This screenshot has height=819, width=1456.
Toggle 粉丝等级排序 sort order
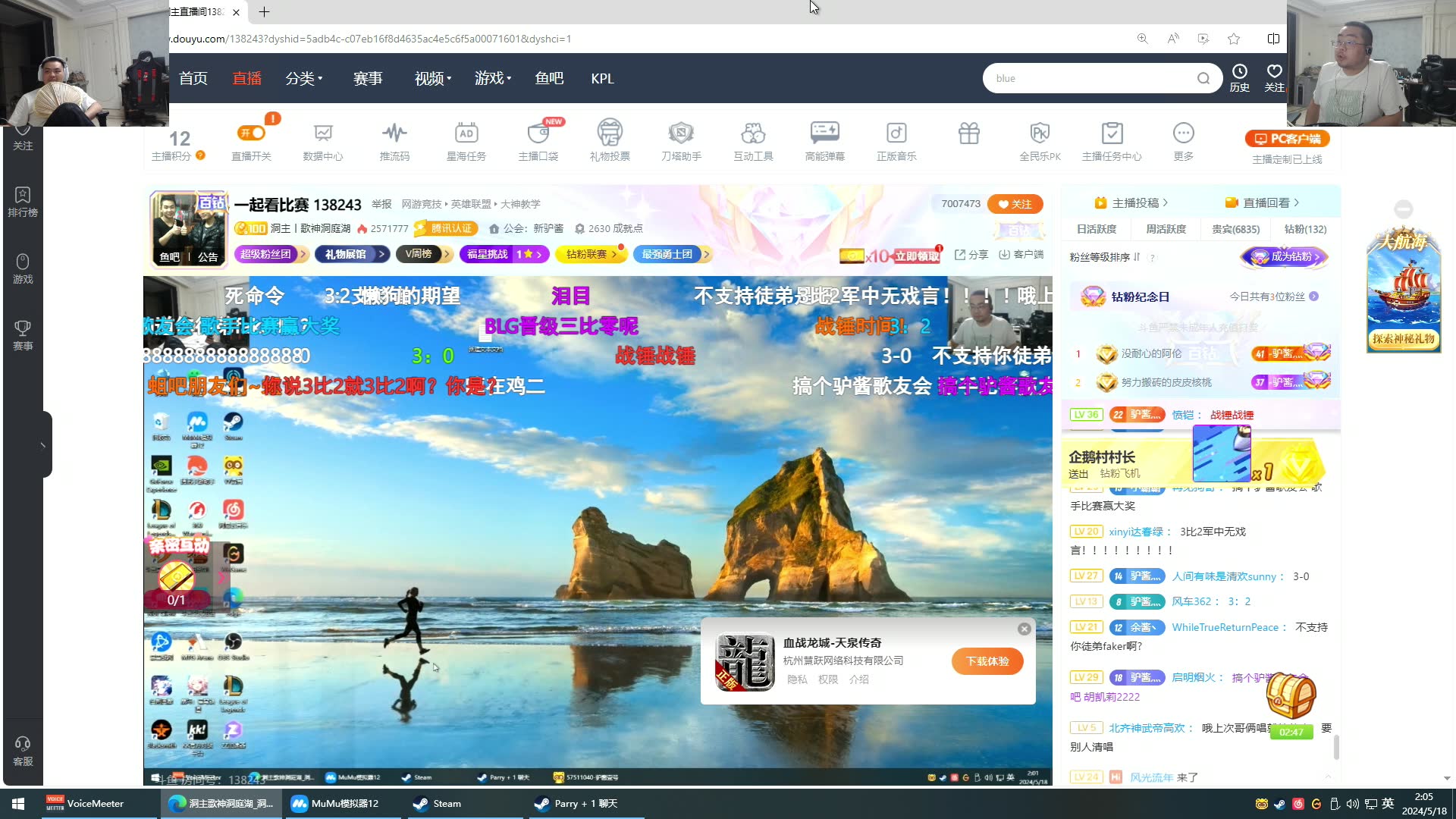(1105, 257)
